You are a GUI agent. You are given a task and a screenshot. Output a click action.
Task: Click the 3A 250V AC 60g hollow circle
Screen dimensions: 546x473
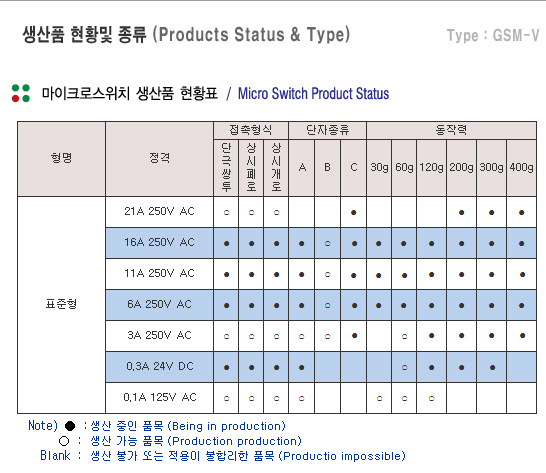(x=404, y=336)
